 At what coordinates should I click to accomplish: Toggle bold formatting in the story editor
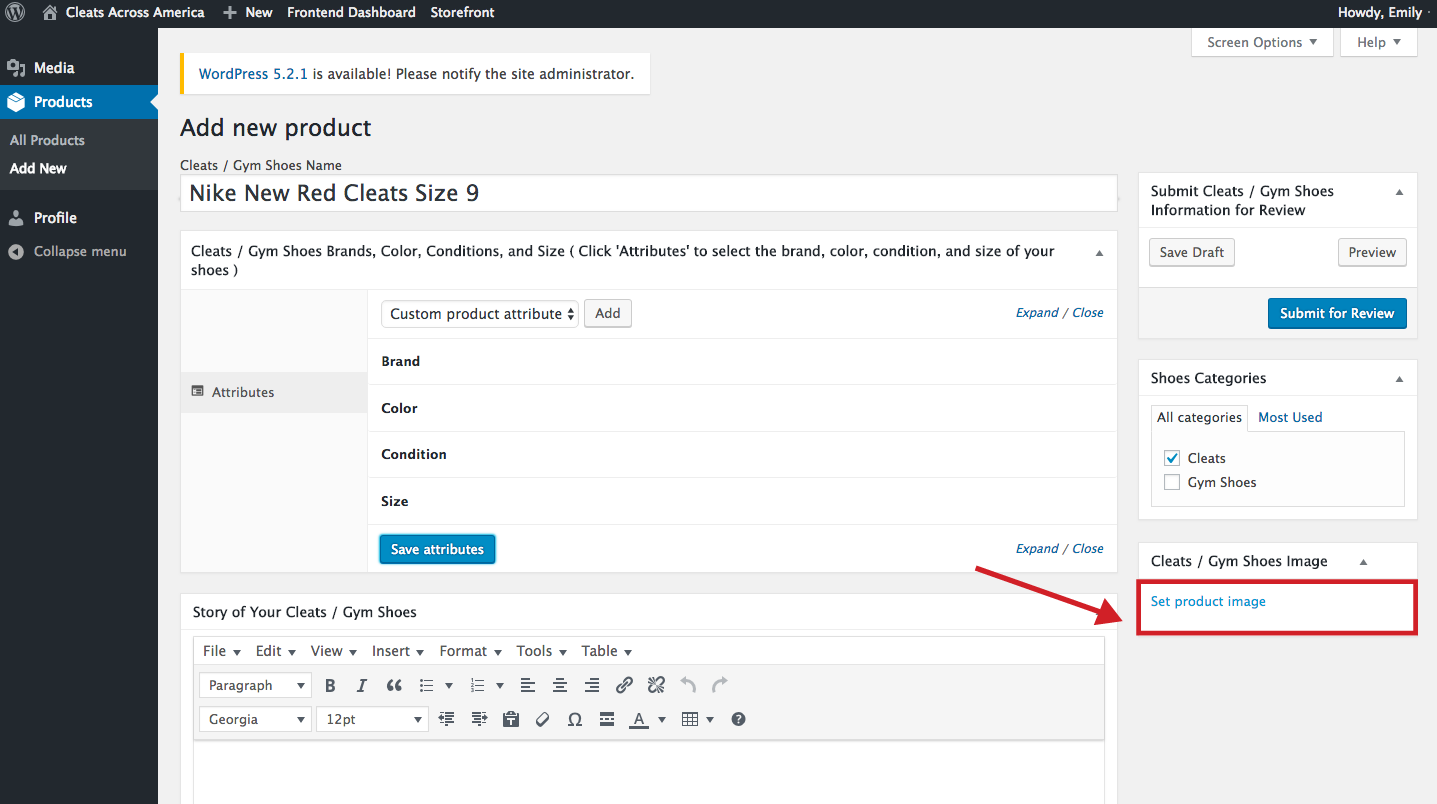(x=330, y=685)
